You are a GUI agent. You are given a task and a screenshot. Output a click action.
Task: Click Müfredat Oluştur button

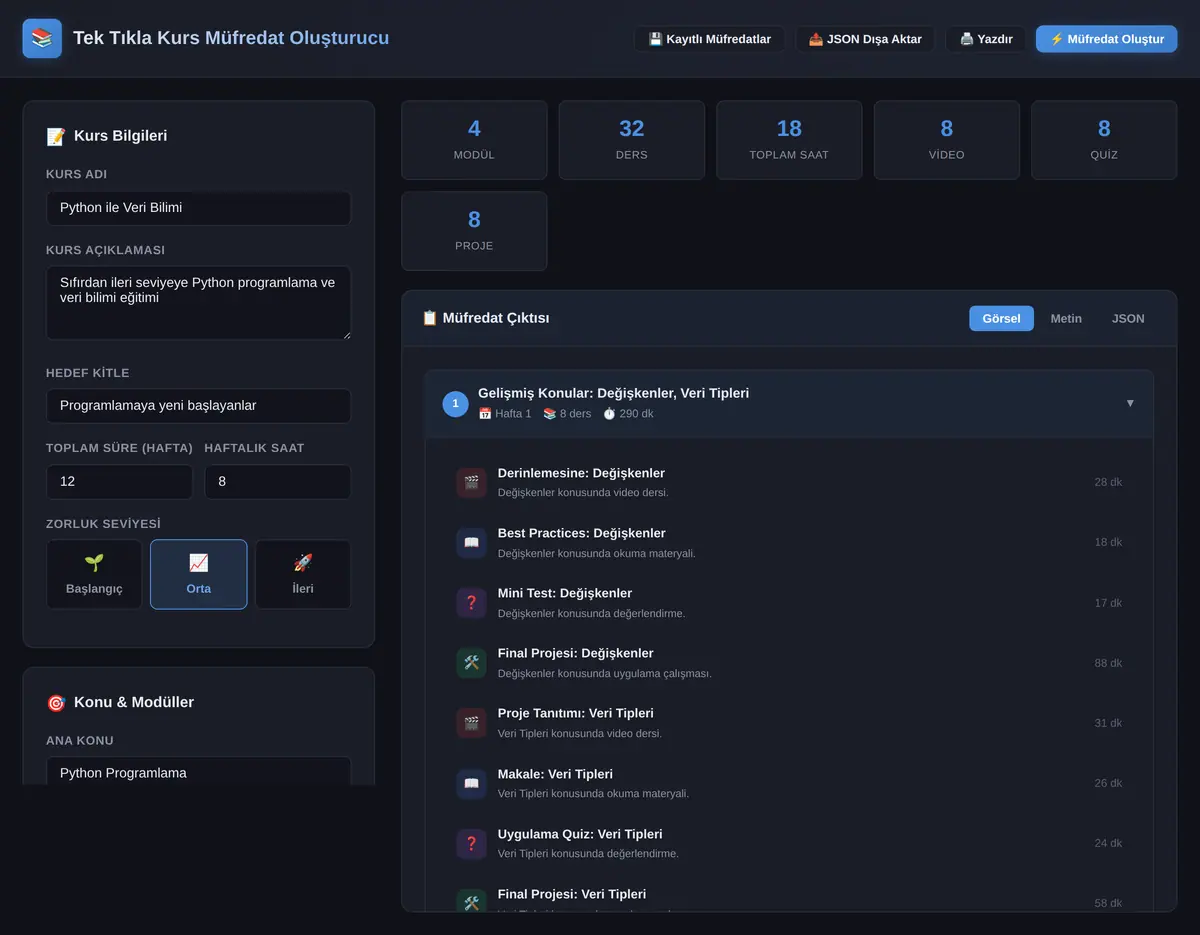click(x=1106, y=39)
